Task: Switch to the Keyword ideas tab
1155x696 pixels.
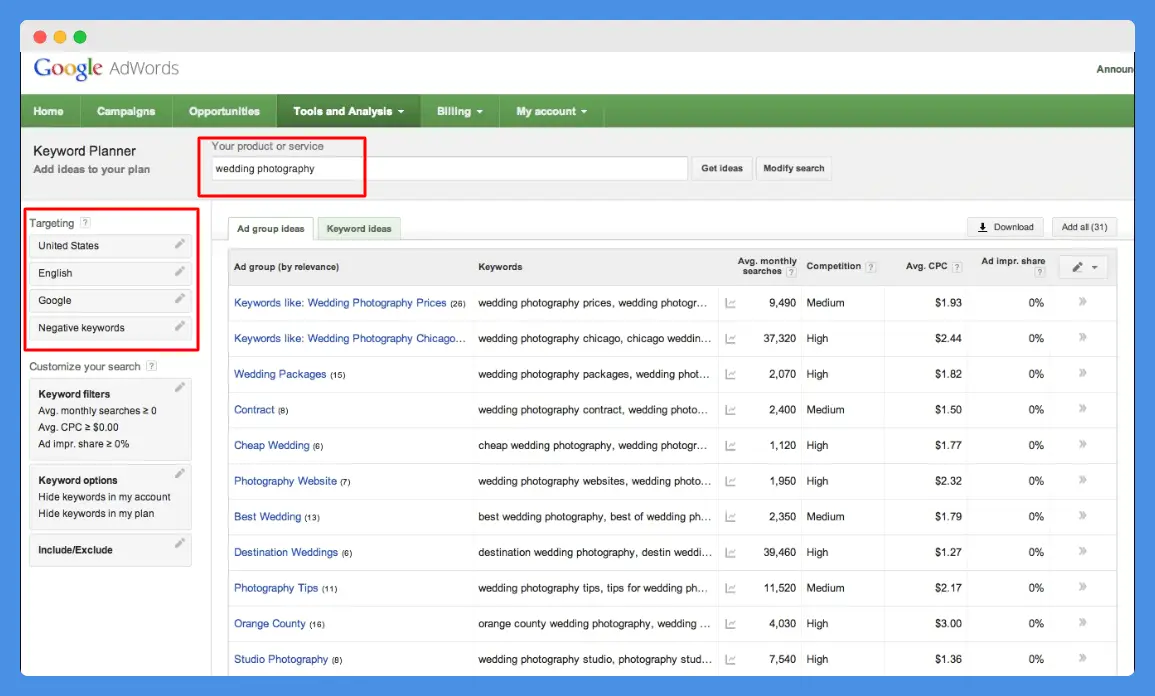Action: coord(359,228)
